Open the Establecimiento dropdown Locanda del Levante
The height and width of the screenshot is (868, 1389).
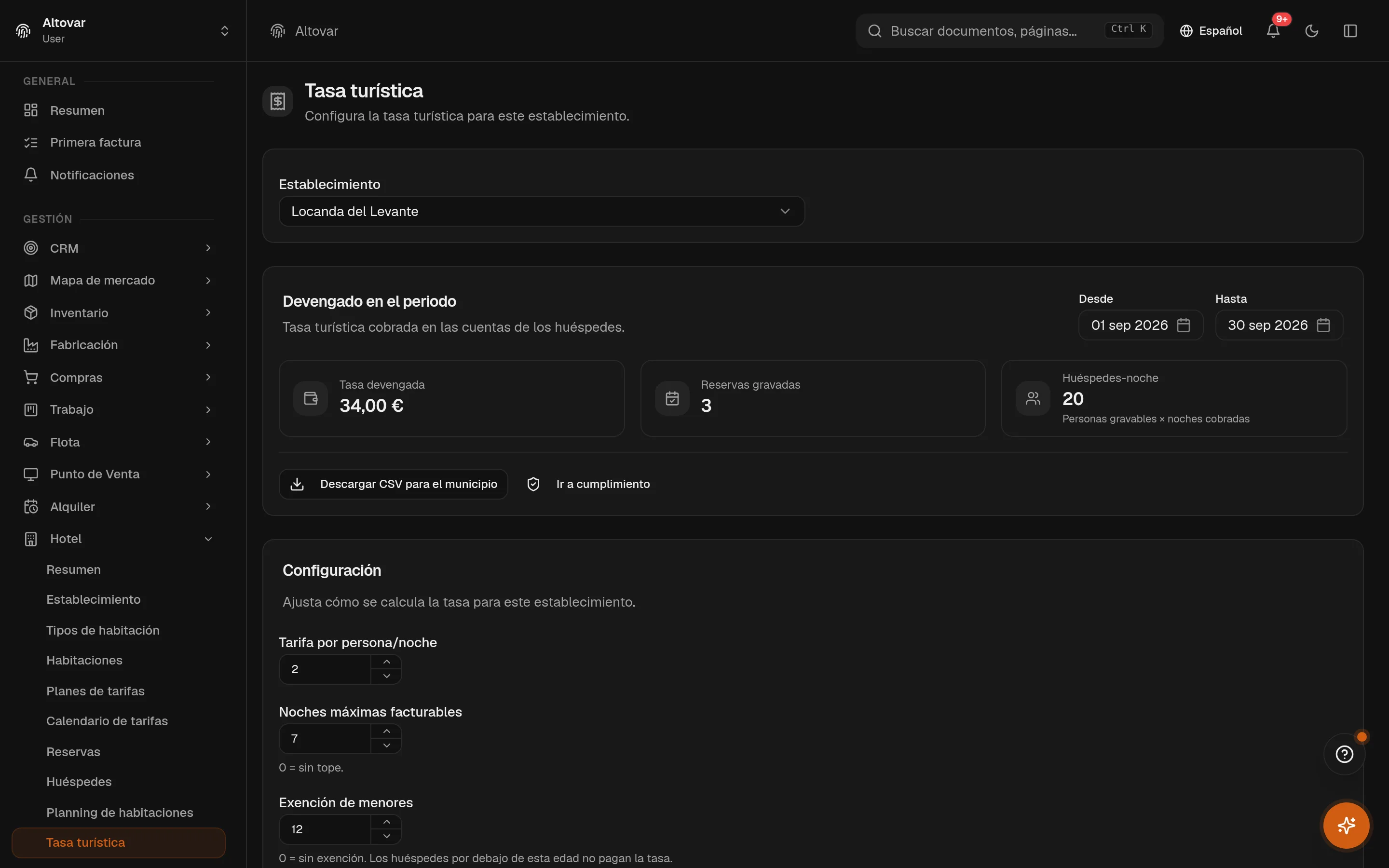pyautogui.click(x=541, y=211)
